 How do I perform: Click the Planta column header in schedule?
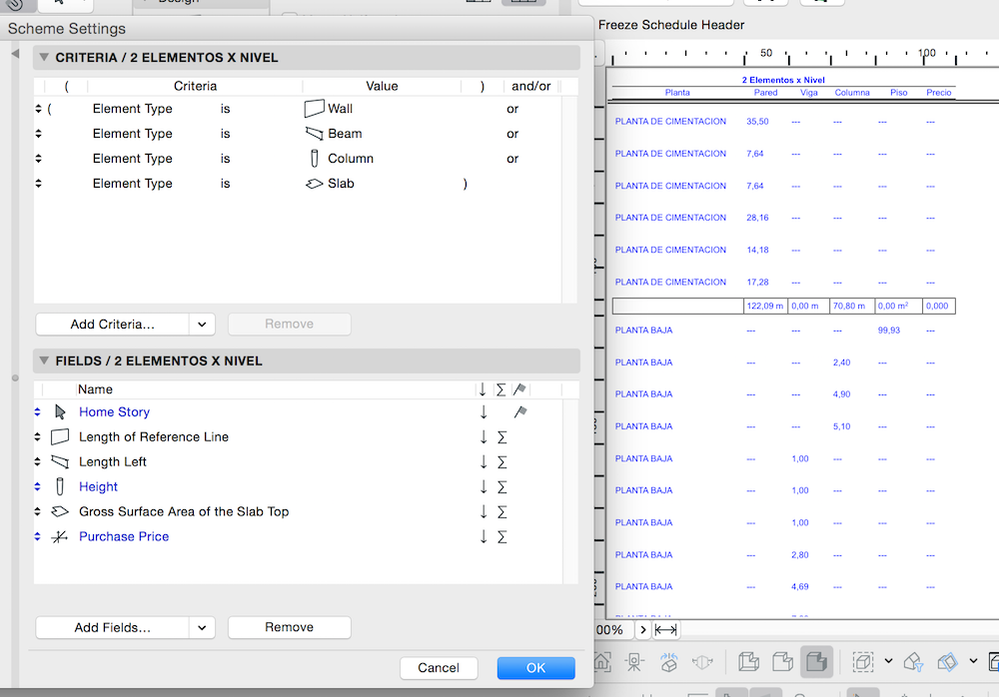(677, 92)
